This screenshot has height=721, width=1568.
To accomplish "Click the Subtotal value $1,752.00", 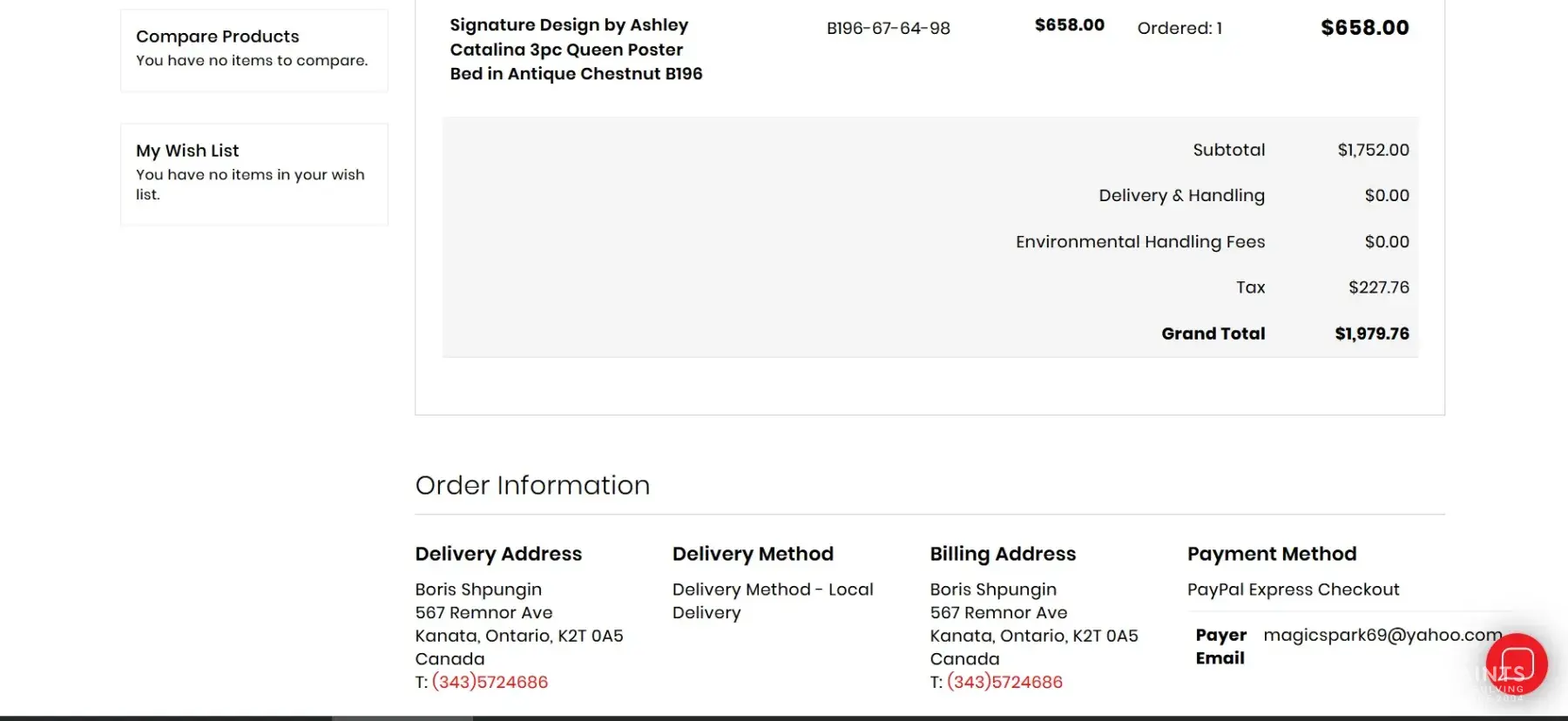I will coord(1373,150).
